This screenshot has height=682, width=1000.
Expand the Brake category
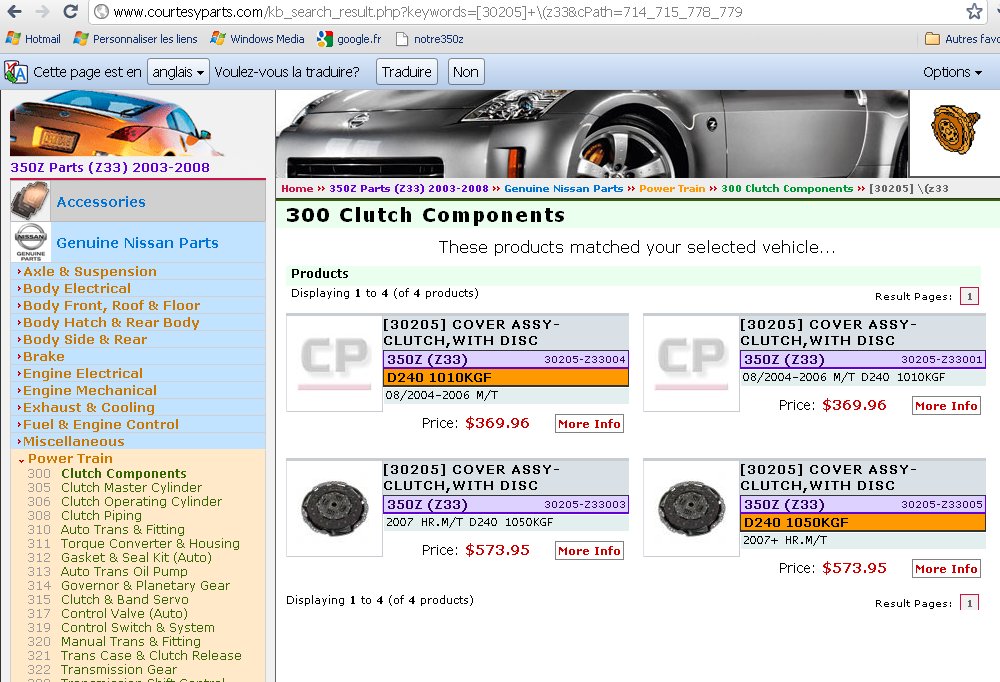click(x=41, y=356)
